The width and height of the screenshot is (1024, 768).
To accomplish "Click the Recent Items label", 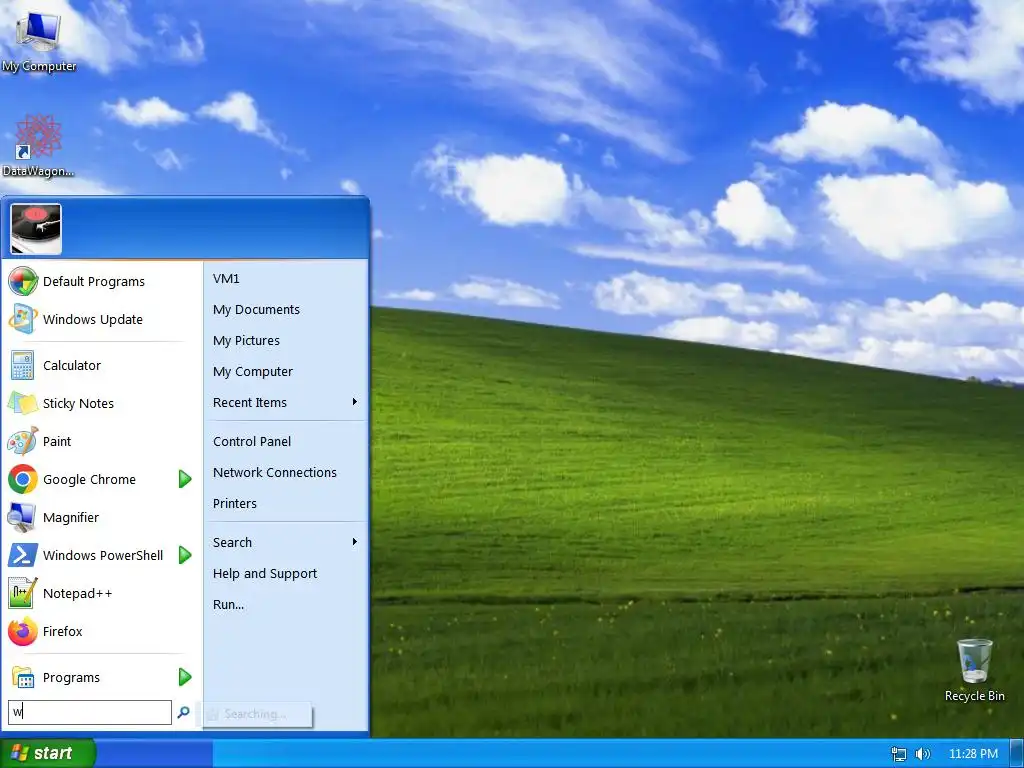I will (x=249, y=402).
